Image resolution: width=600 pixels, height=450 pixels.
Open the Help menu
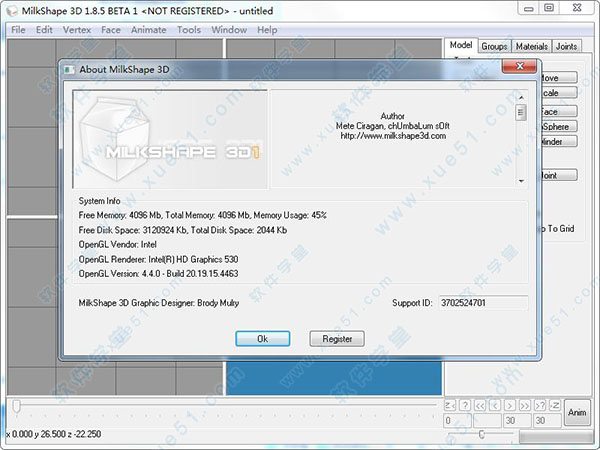coord(267,30)
